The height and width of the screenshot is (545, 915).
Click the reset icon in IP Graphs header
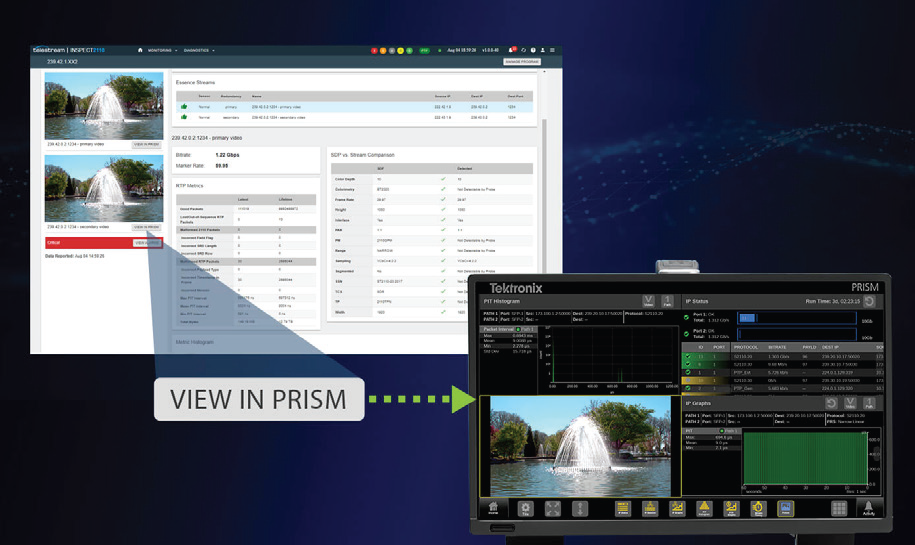coord(832,403)
